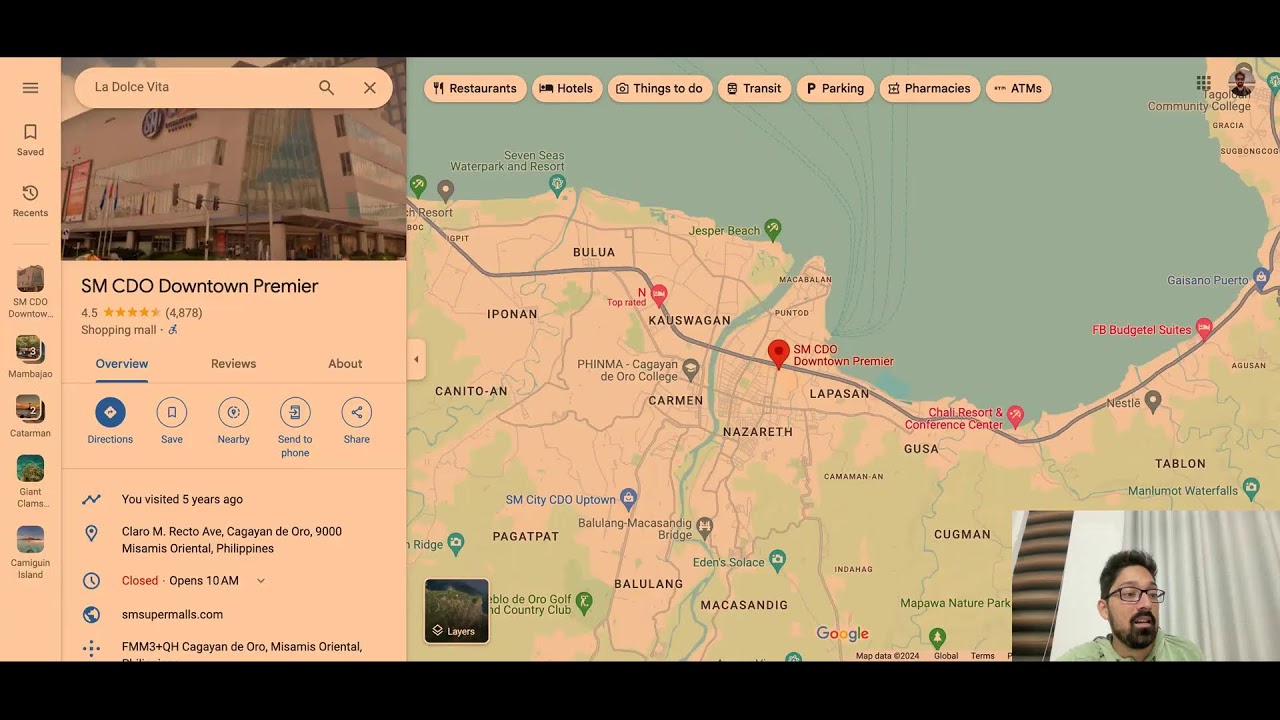Select the Jesper Beach map marker

point(773,229)
